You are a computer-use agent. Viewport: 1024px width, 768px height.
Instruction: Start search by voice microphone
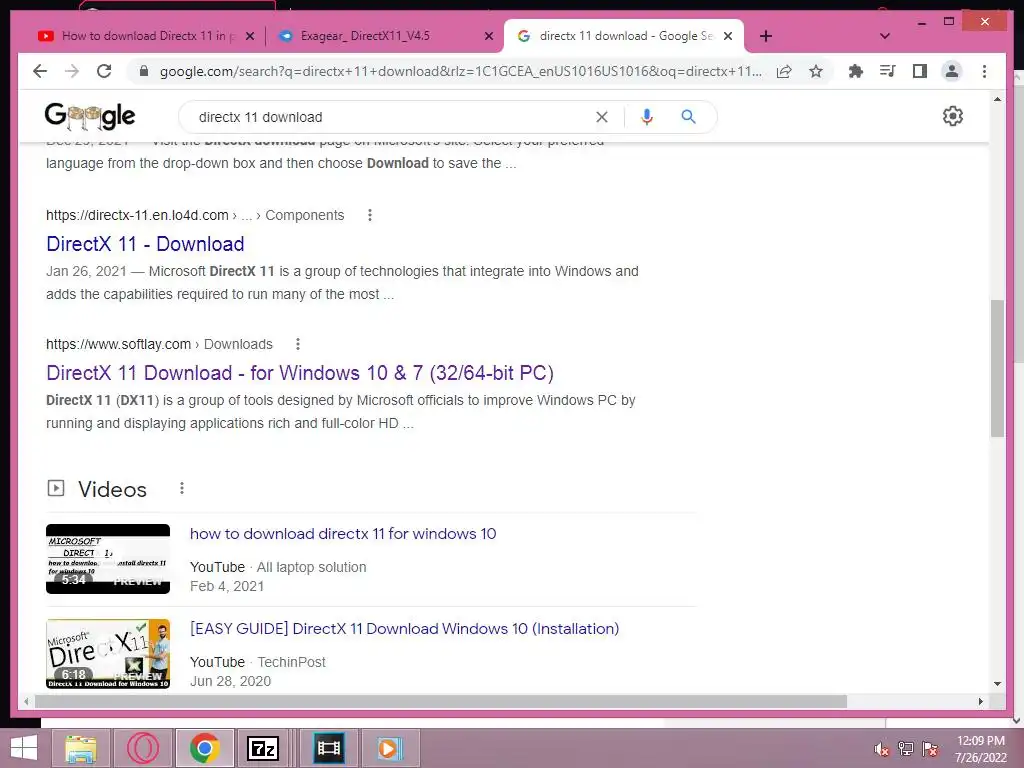coord(647,117)
